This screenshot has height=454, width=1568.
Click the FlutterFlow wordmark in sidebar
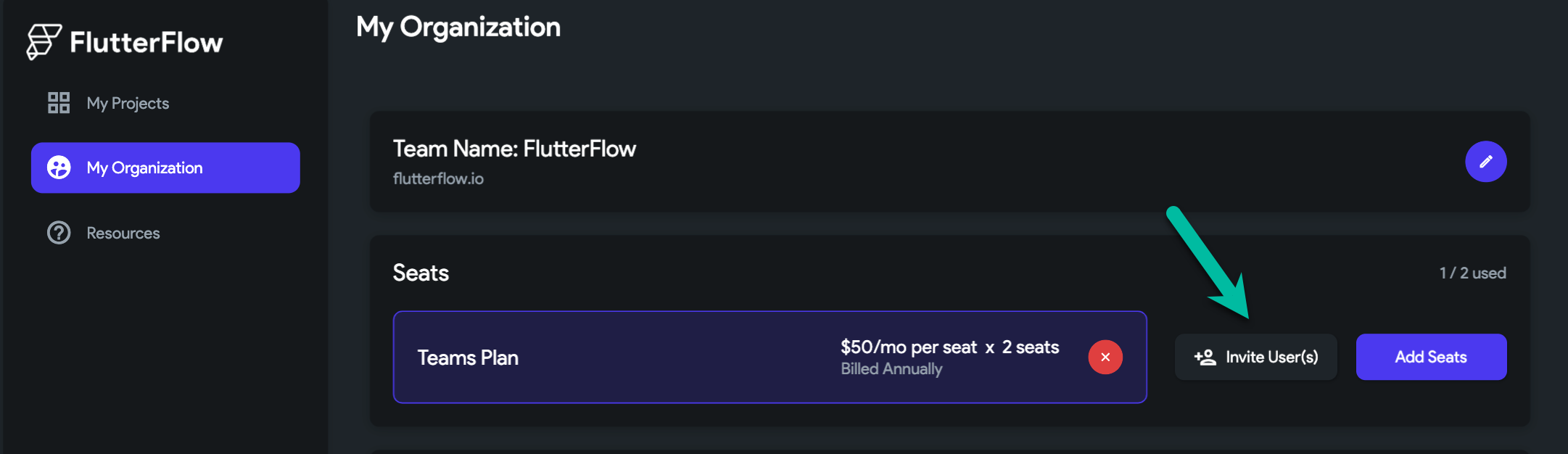[x=147, y=43]
